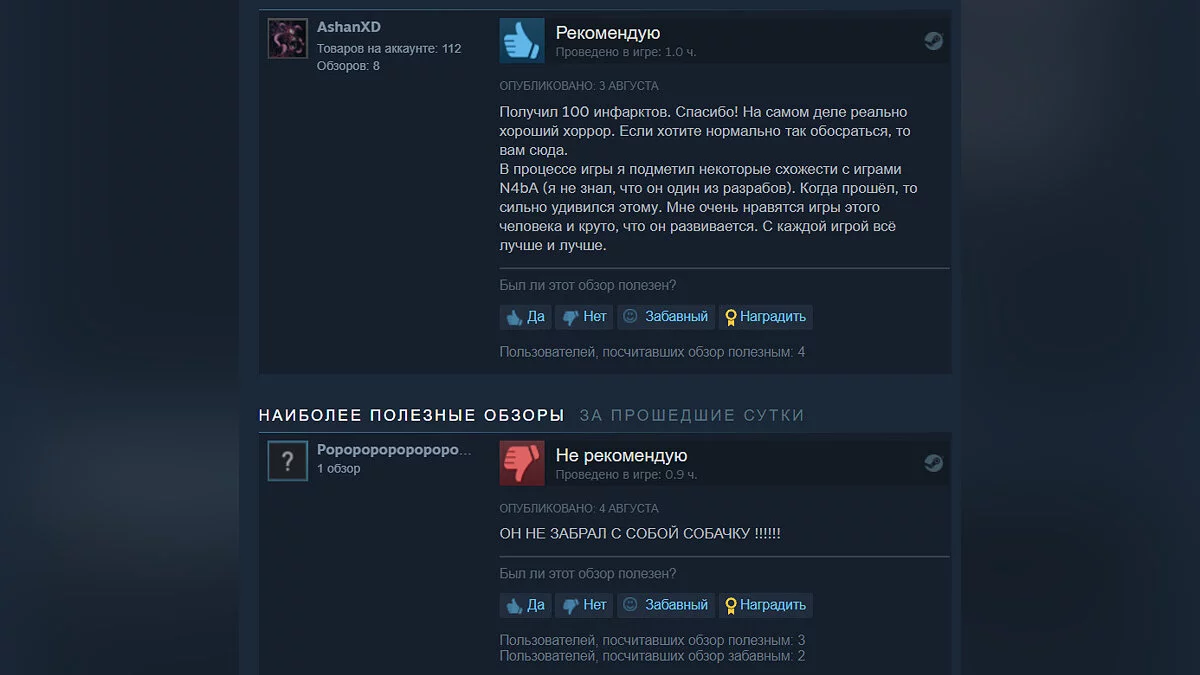Viewport: 1200px width, 675px height.
Task: Vote Да on AshanXD's review
Action: tap(525, 317)
